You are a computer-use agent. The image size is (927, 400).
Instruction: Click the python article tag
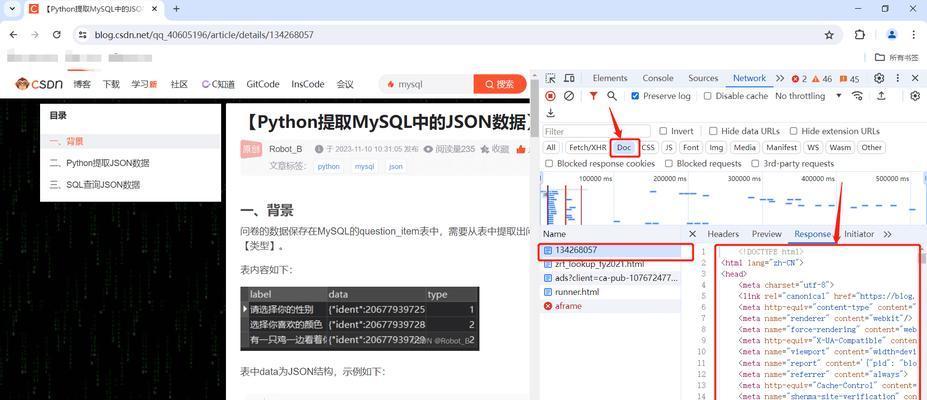tap(329, 167)
